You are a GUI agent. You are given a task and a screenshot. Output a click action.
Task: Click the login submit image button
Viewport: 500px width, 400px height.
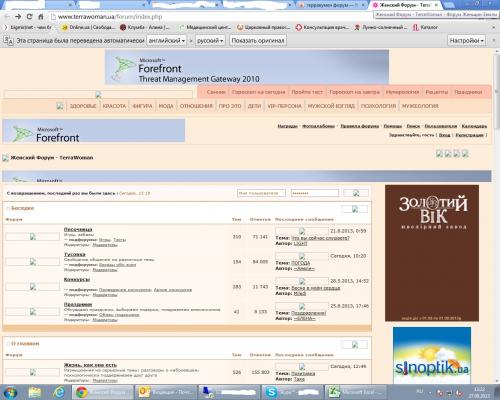coord(356,193)
